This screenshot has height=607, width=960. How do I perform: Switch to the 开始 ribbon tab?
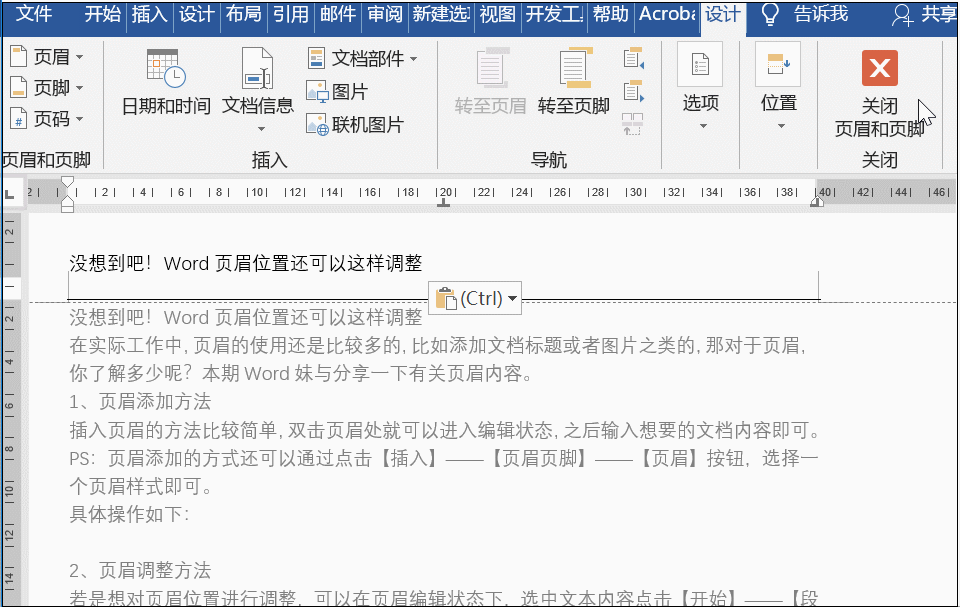click(102, 13)
